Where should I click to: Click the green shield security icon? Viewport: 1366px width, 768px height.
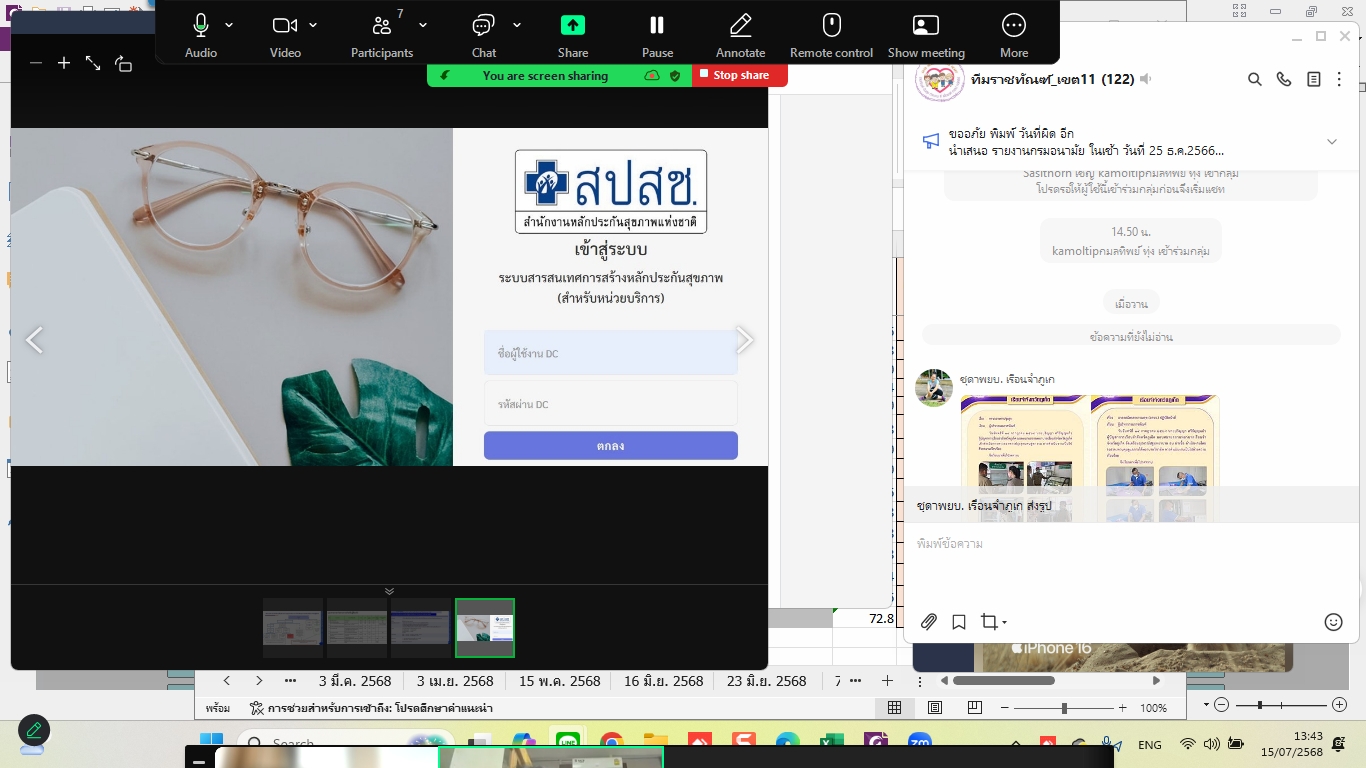[x=675, y=75]
